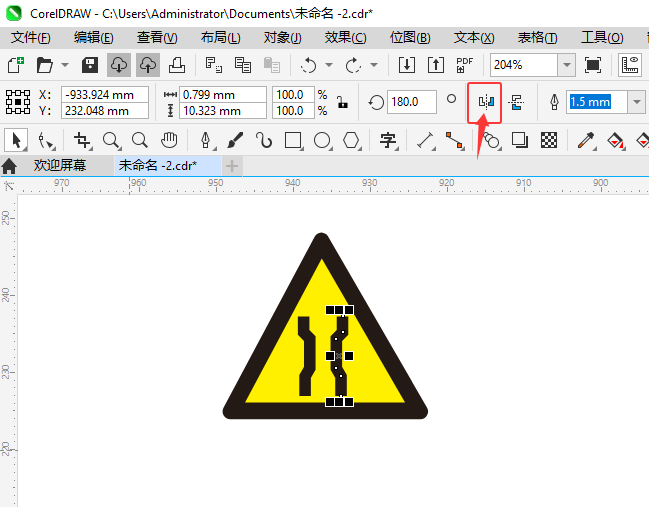Image resolution: width=649 pixels, height=507 pixels.
Task: Click the cloud download icon
Action: click(119, 65)
